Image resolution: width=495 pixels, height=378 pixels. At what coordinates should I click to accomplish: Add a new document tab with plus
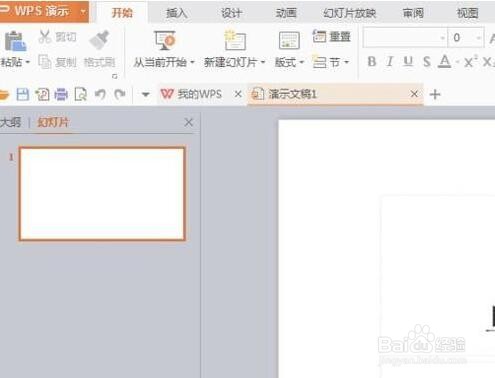tap(435, 94)
